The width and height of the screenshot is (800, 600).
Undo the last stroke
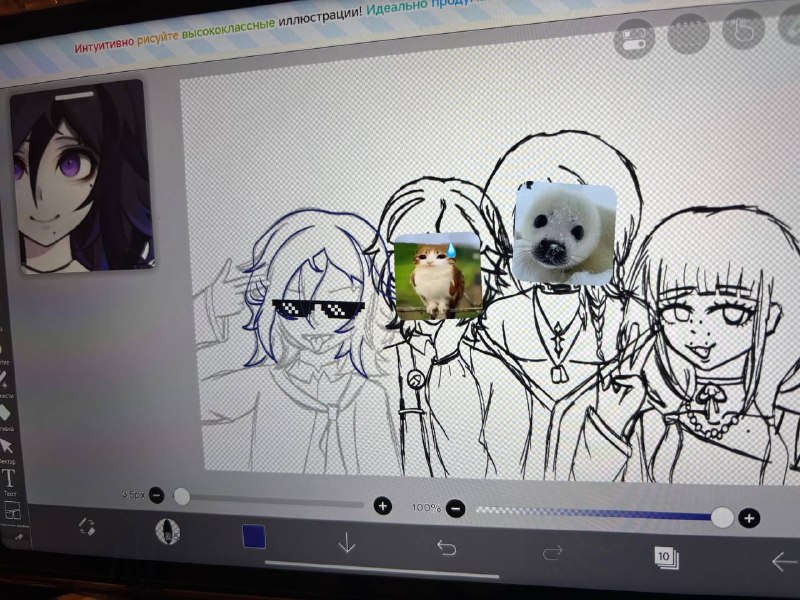pyautogui.click(x=446, y=548)
